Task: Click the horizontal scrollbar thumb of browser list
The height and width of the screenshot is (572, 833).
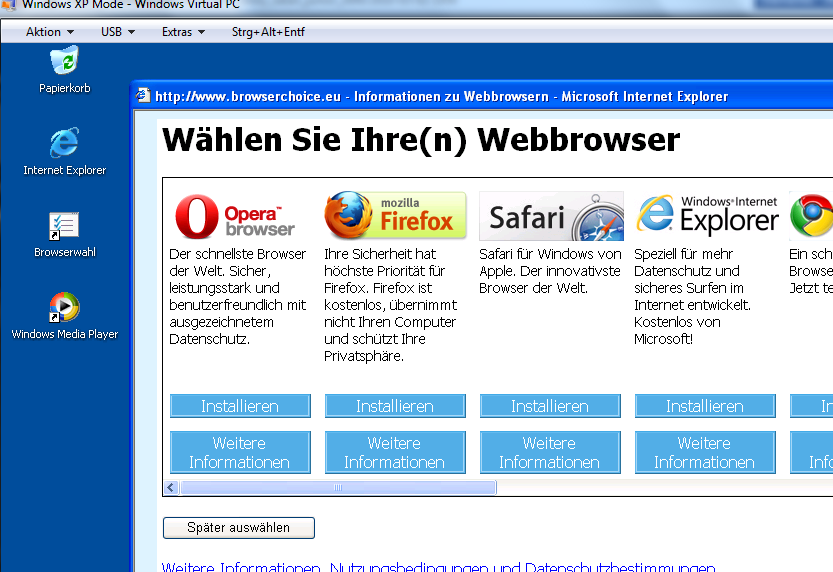Action: click(338, 488)
